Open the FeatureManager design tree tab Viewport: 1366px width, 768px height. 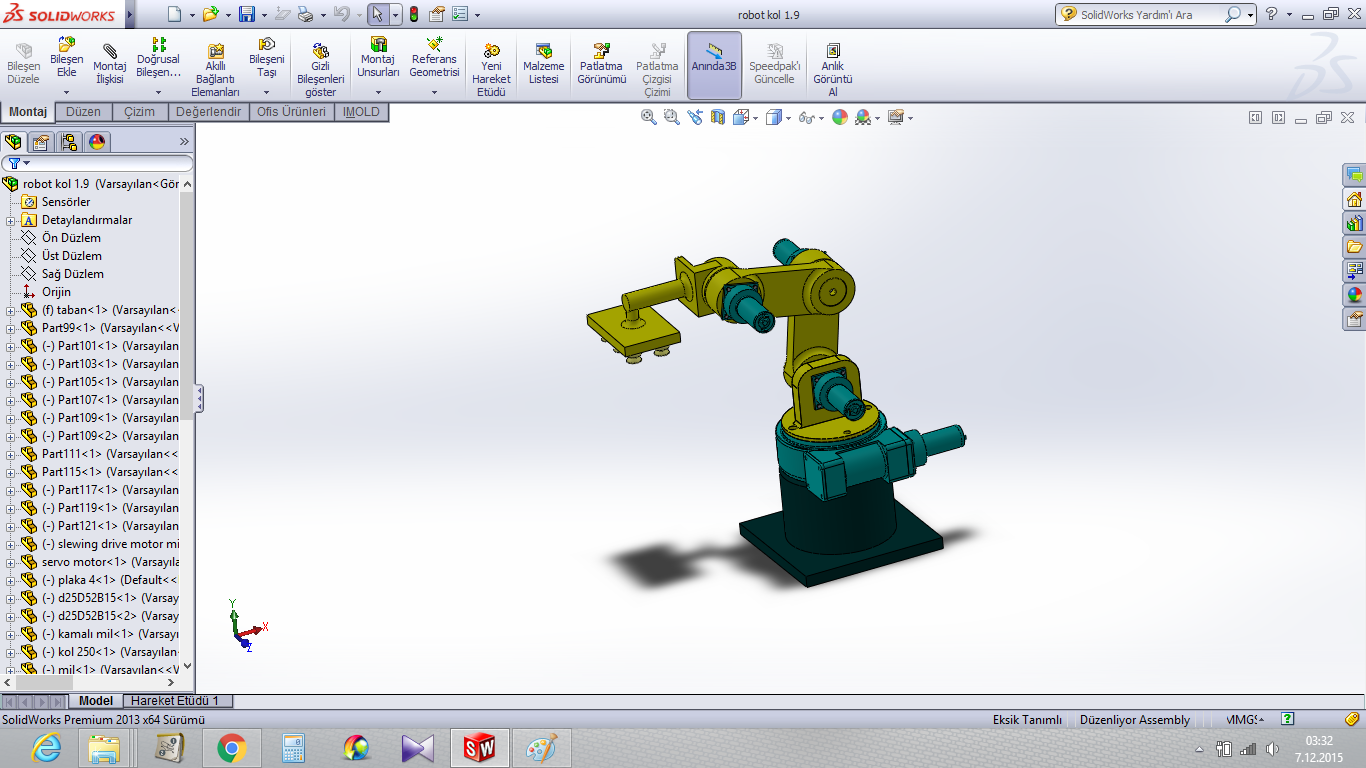click(x=13, y=141)
